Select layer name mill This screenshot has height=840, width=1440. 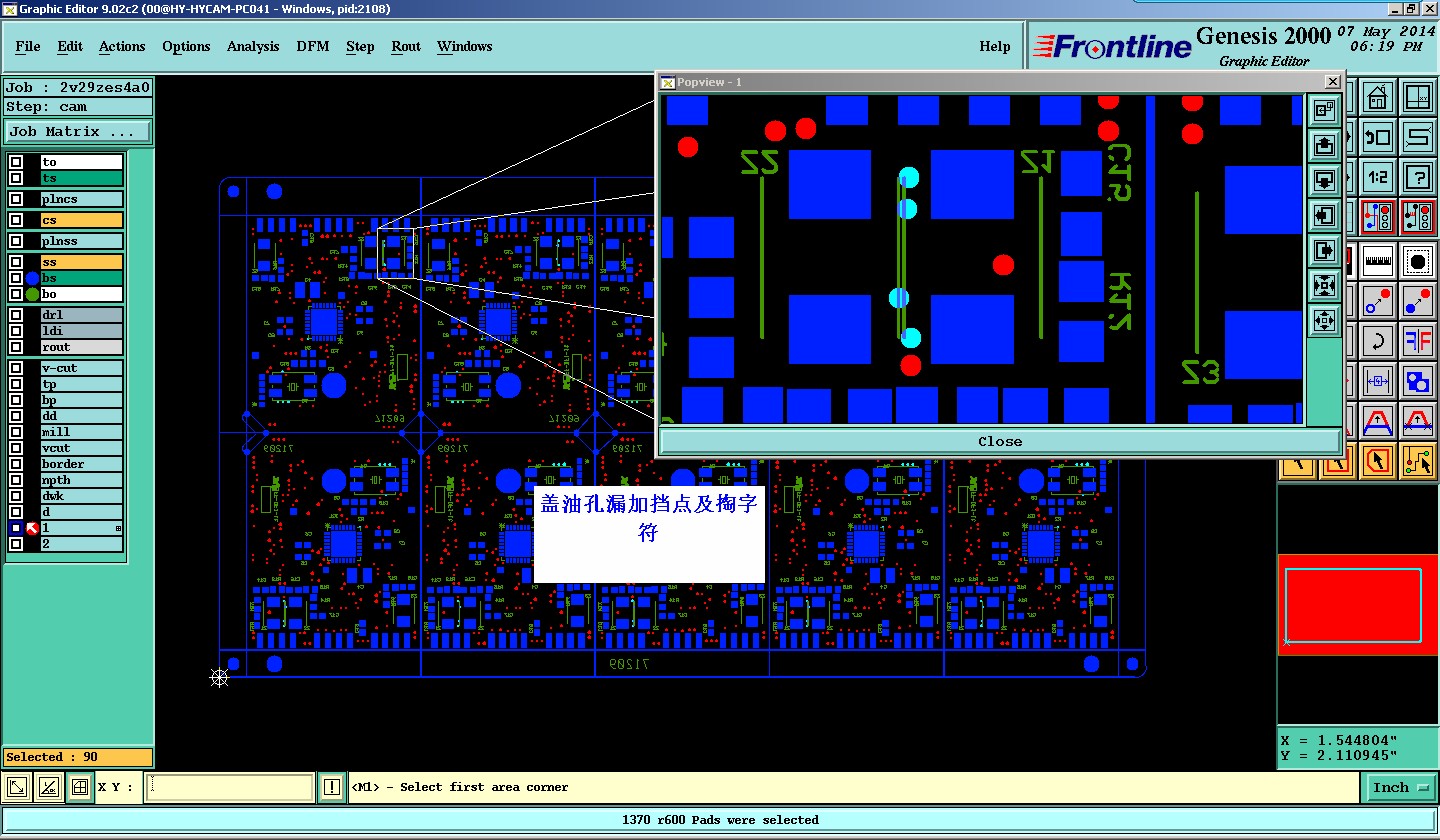(82, 432)
